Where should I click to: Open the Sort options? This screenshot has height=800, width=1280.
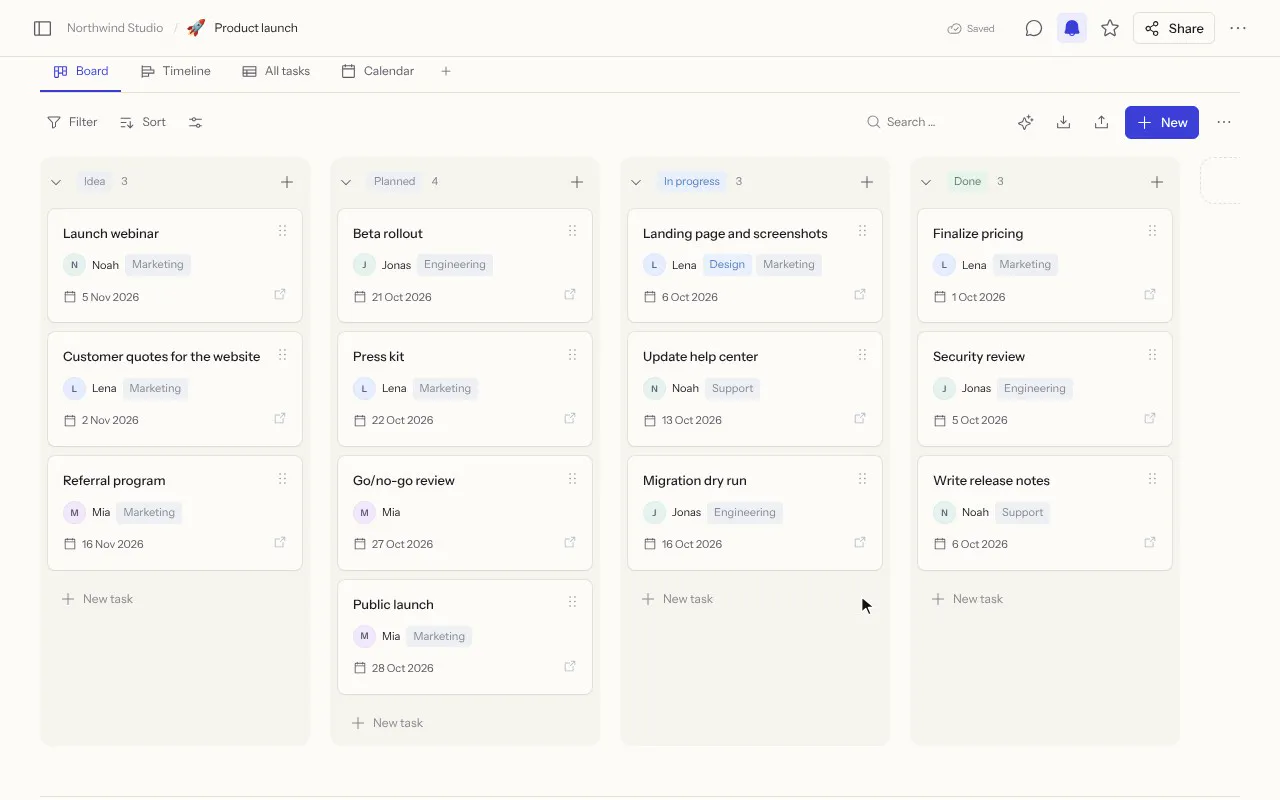tap(143, 122)
